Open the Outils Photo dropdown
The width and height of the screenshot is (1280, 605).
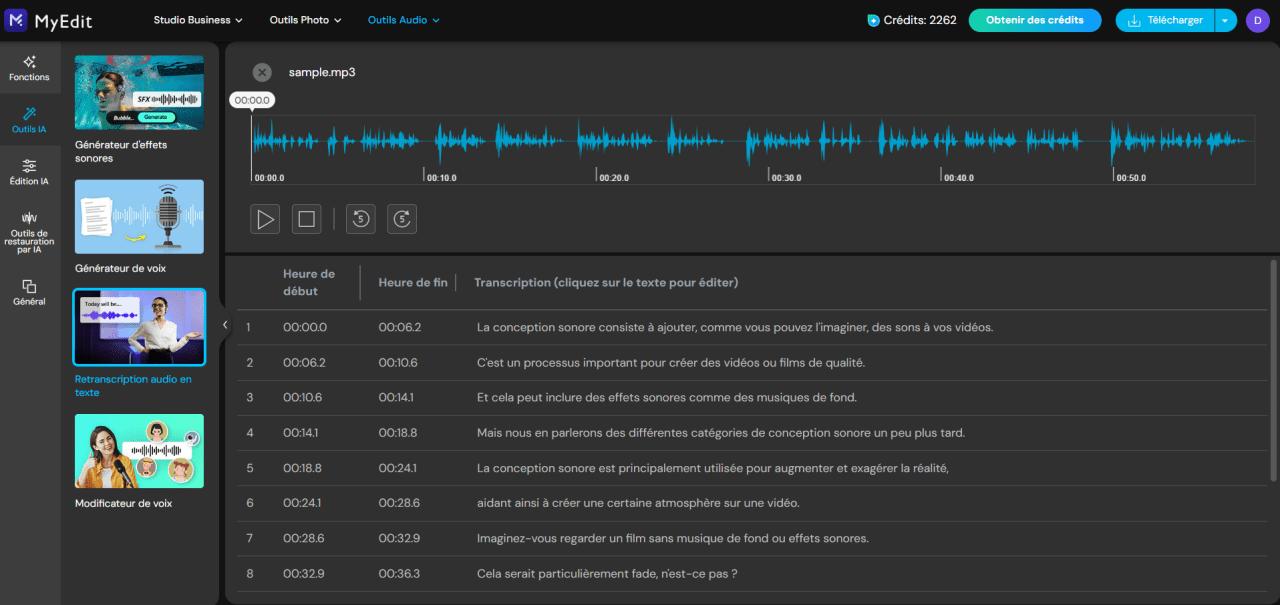coord(305,19)
